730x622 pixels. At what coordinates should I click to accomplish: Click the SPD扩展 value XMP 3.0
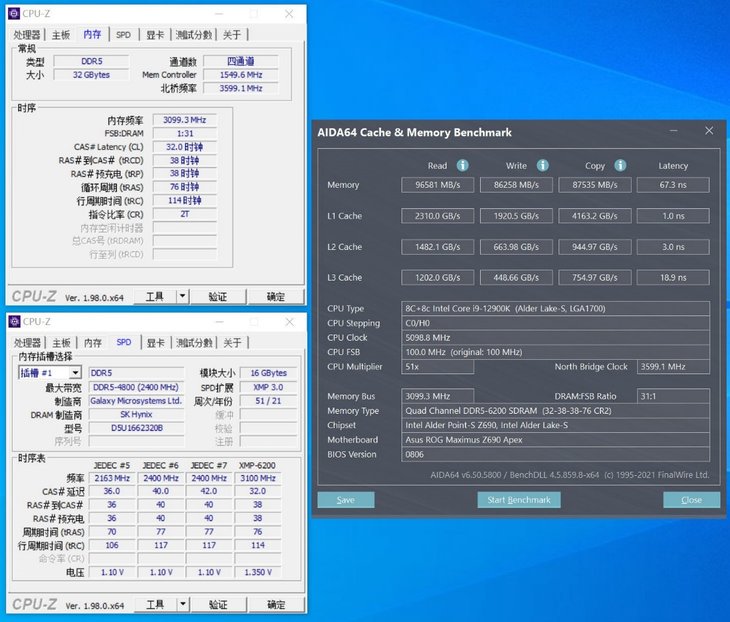point(268,387)
